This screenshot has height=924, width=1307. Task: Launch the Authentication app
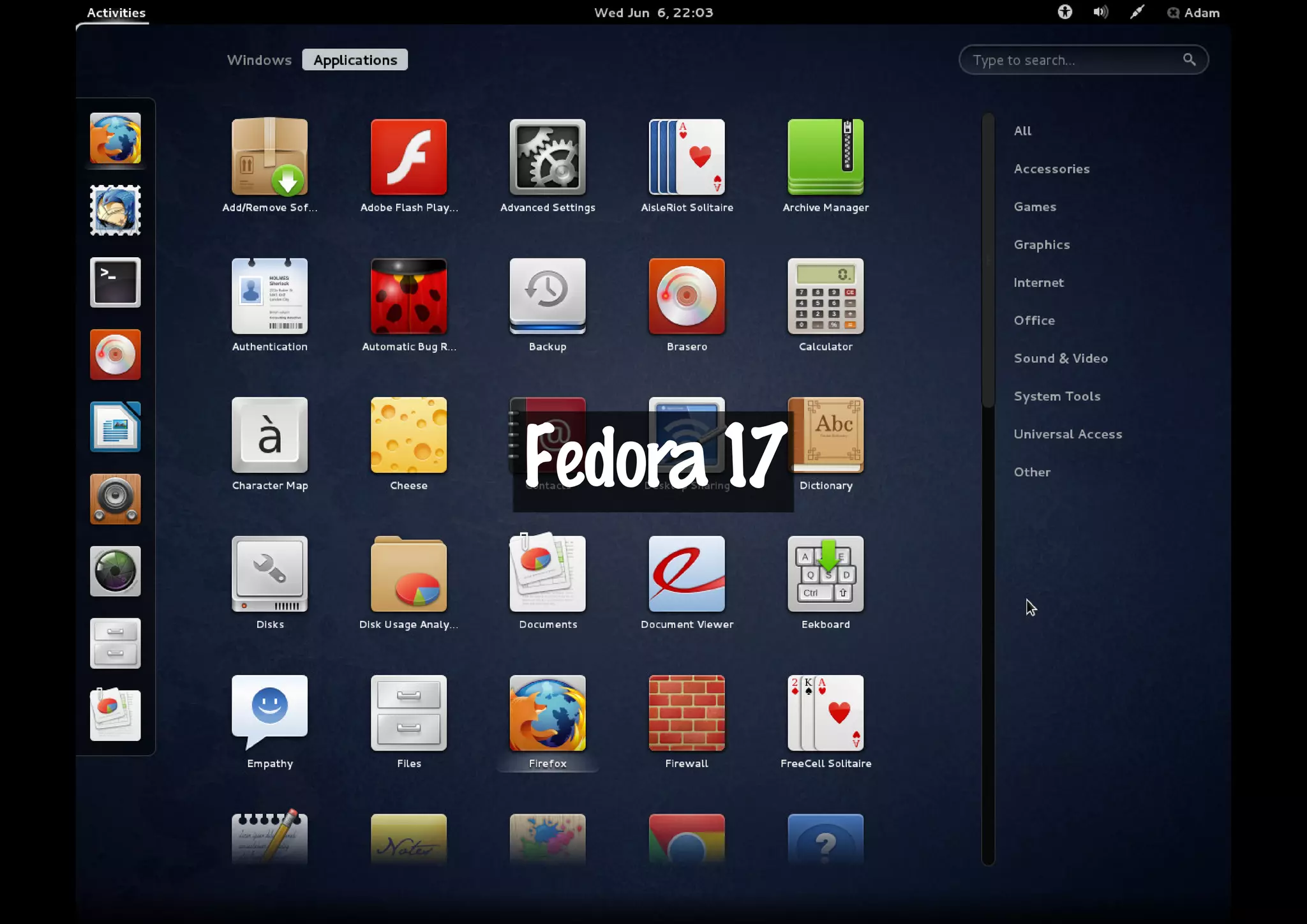[x=269, y=305]
